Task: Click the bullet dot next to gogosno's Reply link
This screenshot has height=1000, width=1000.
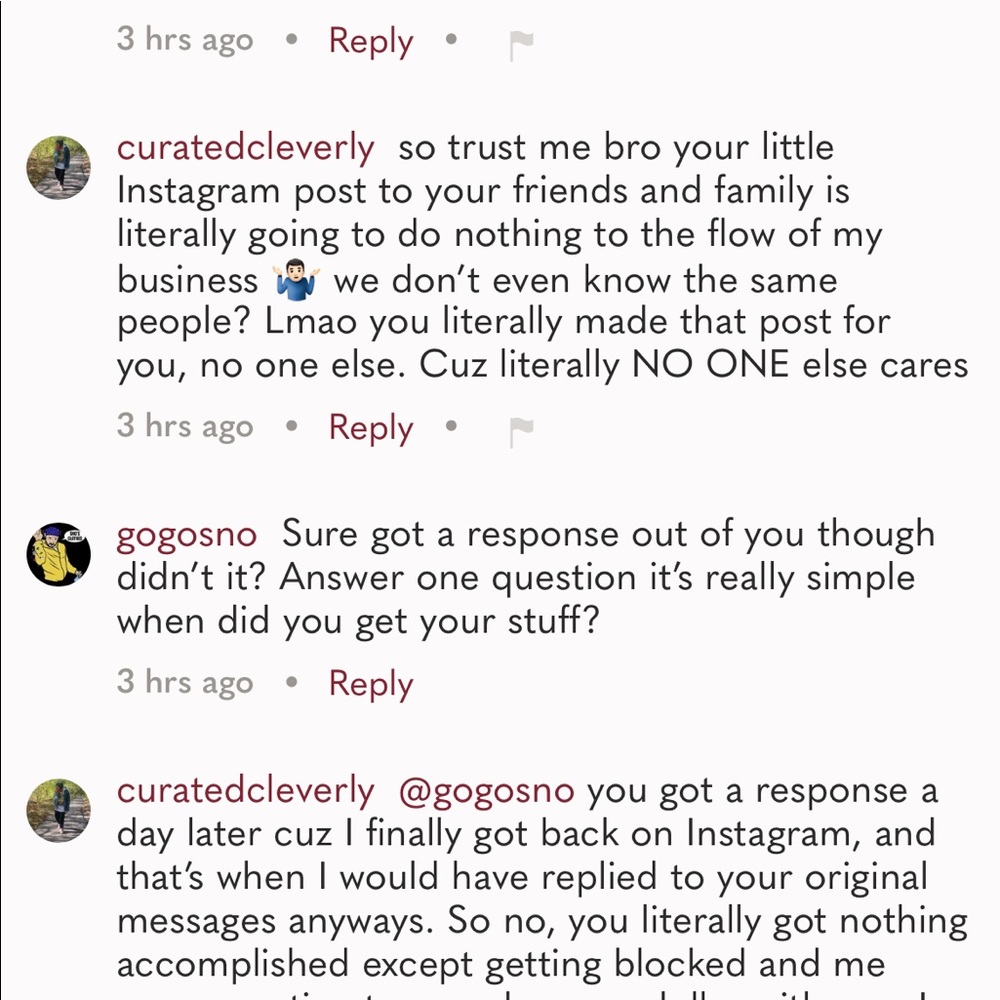Action: click(x=291, y=682)
